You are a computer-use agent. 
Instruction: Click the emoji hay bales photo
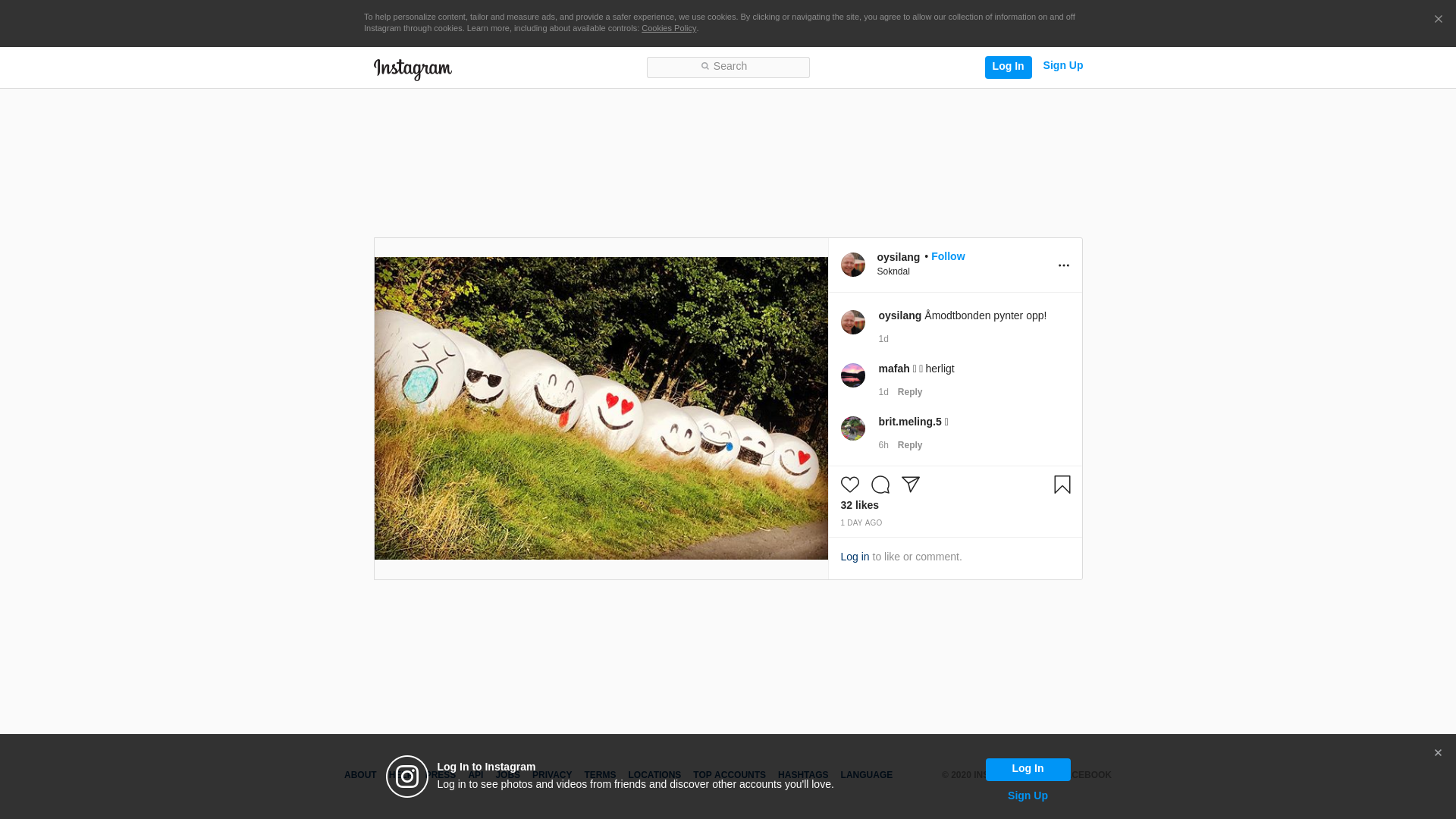click(601, 408)
